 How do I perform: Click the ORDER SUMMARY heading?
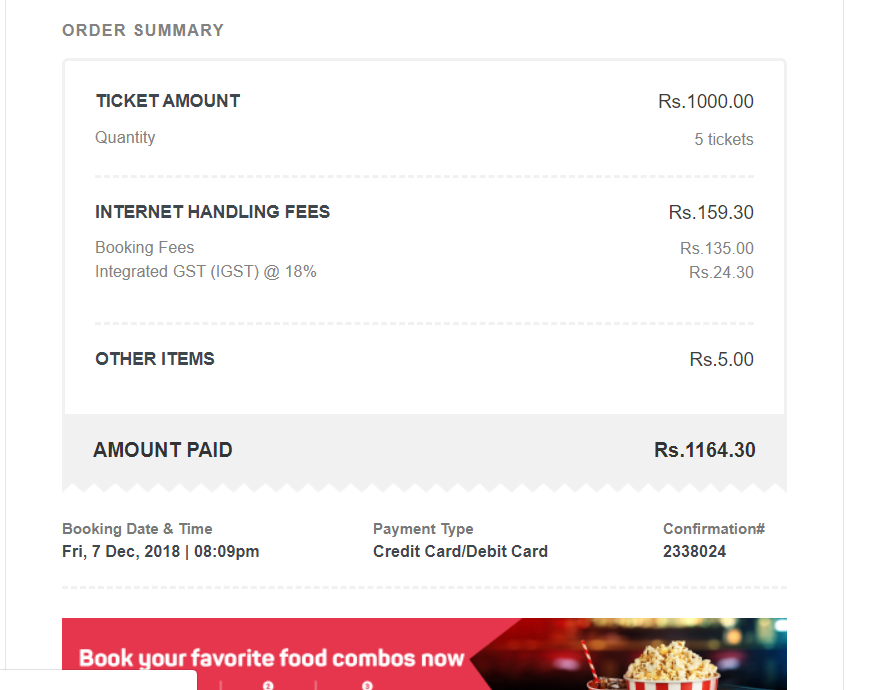pos(143,30)
